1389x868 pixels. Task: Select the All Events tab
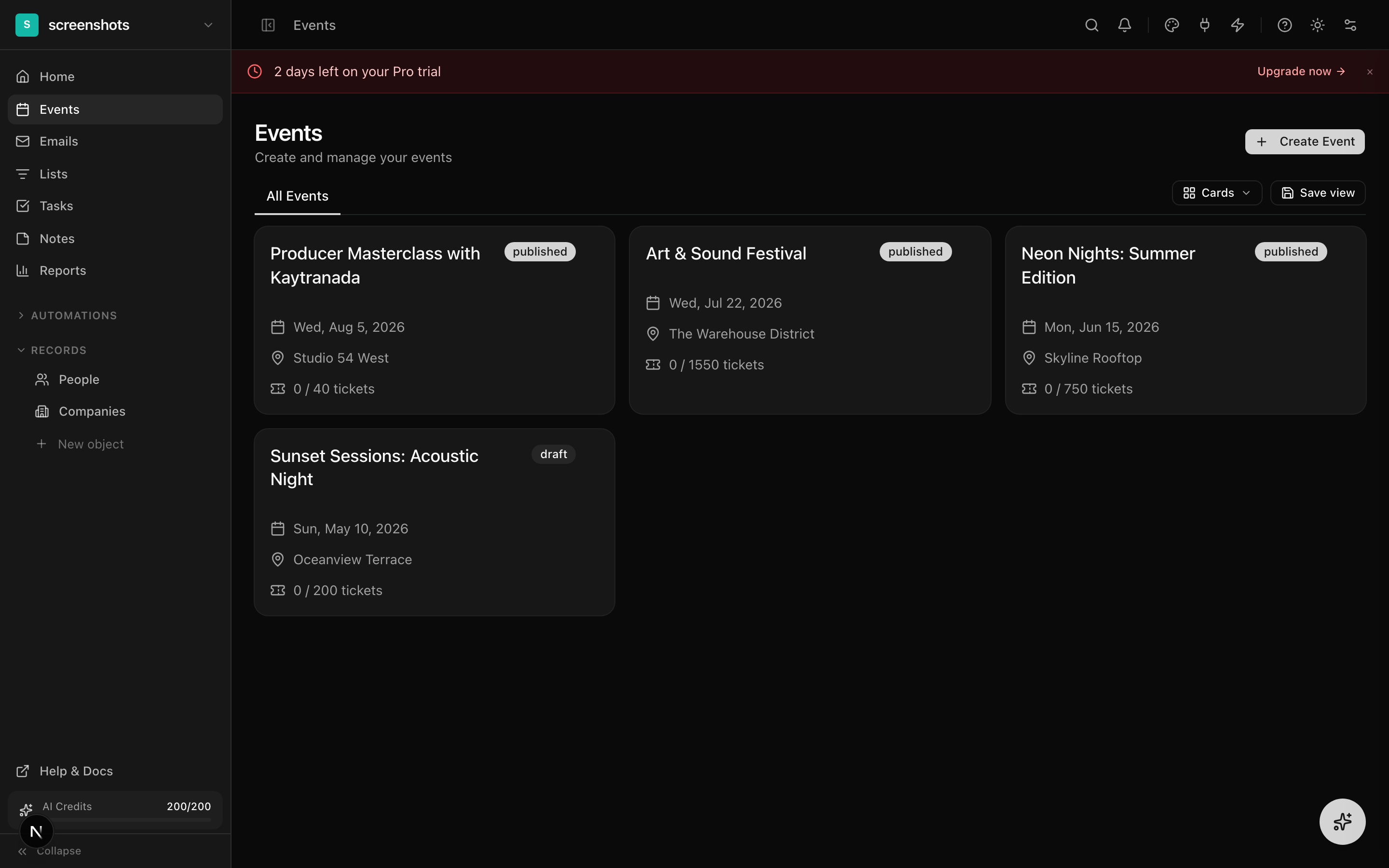[x=297, y=196]
